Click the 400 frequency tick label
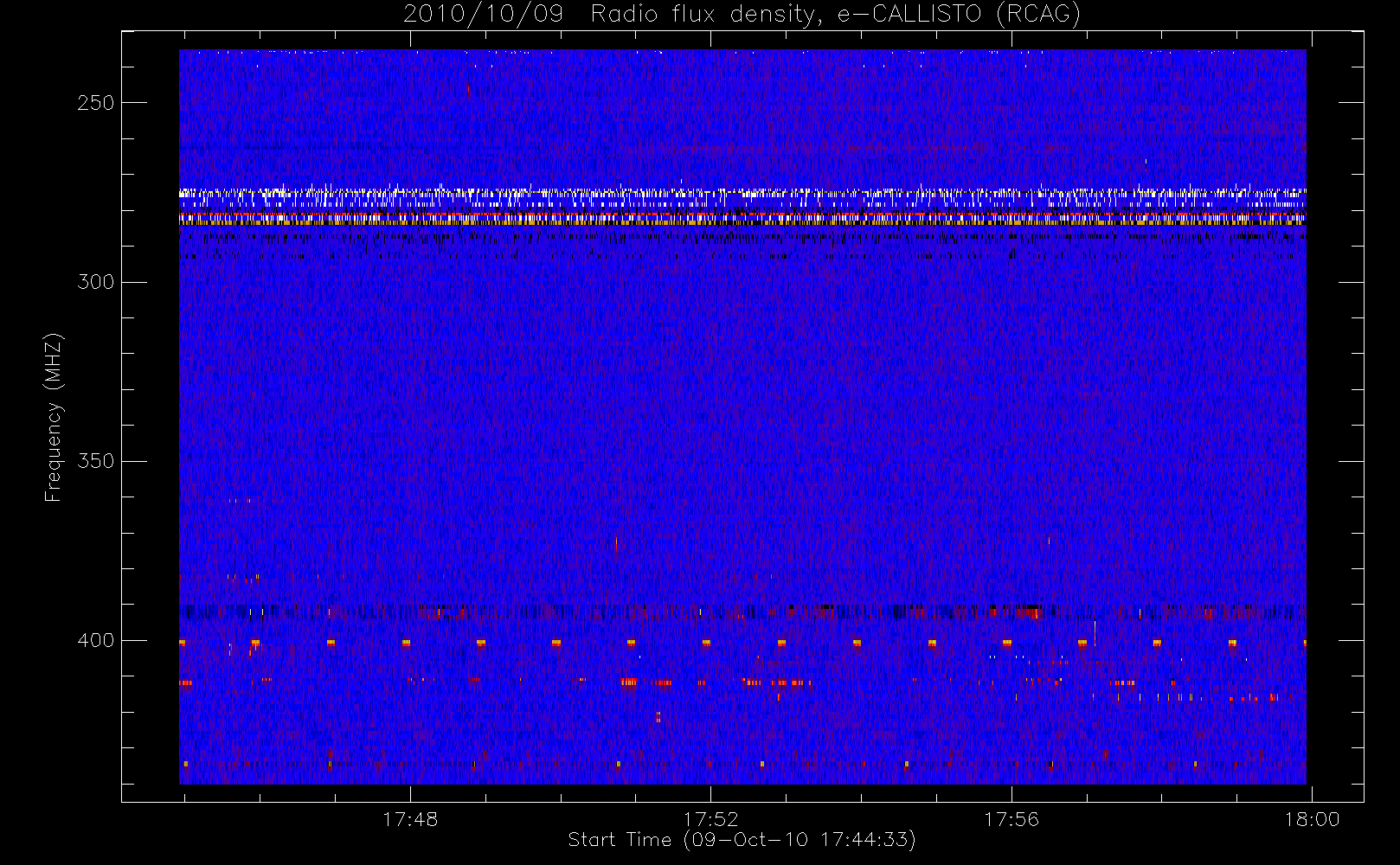 click(95, 640)
